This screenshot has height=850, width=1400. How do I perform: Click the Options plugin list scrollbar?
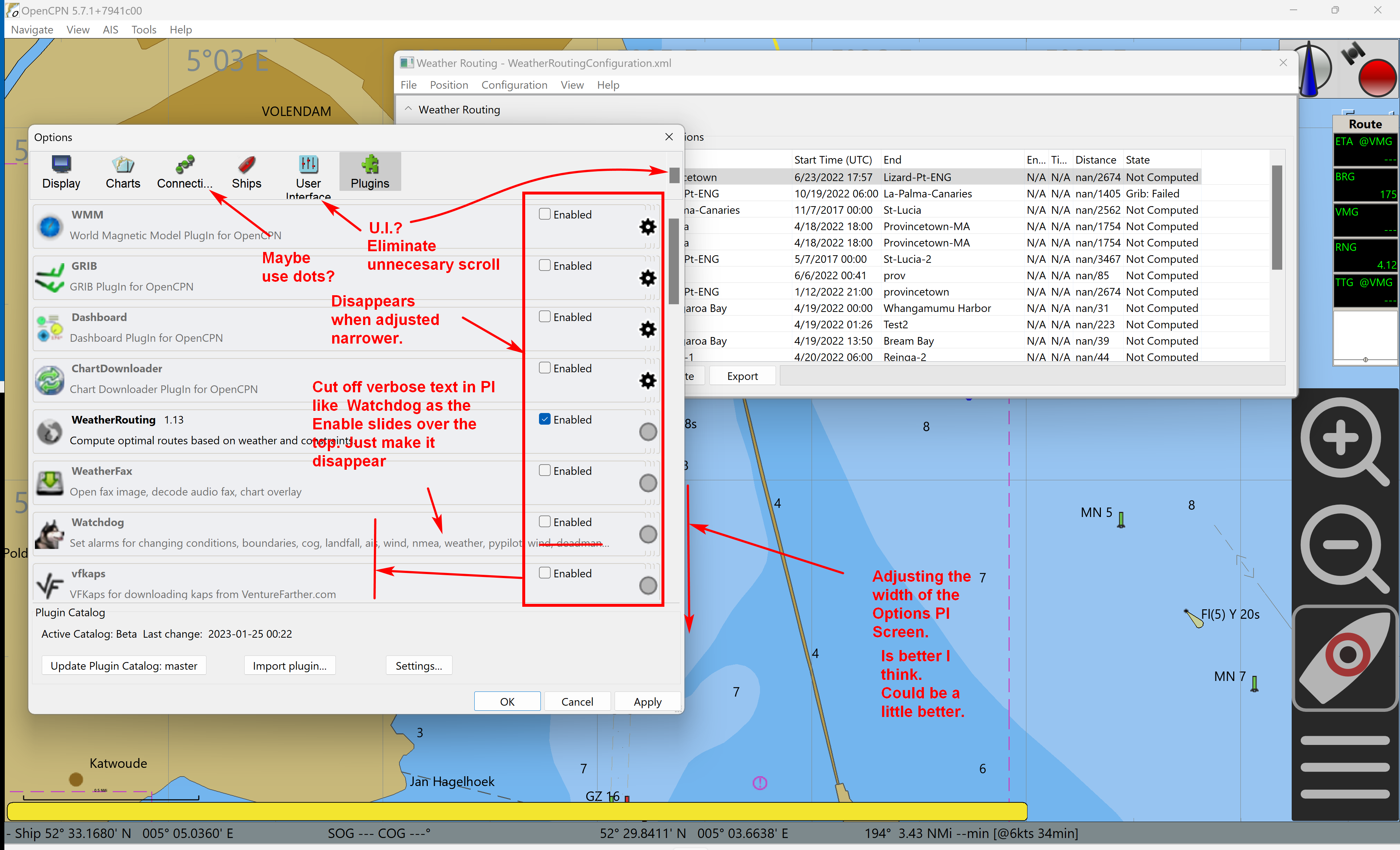click(x=673, y=261)
